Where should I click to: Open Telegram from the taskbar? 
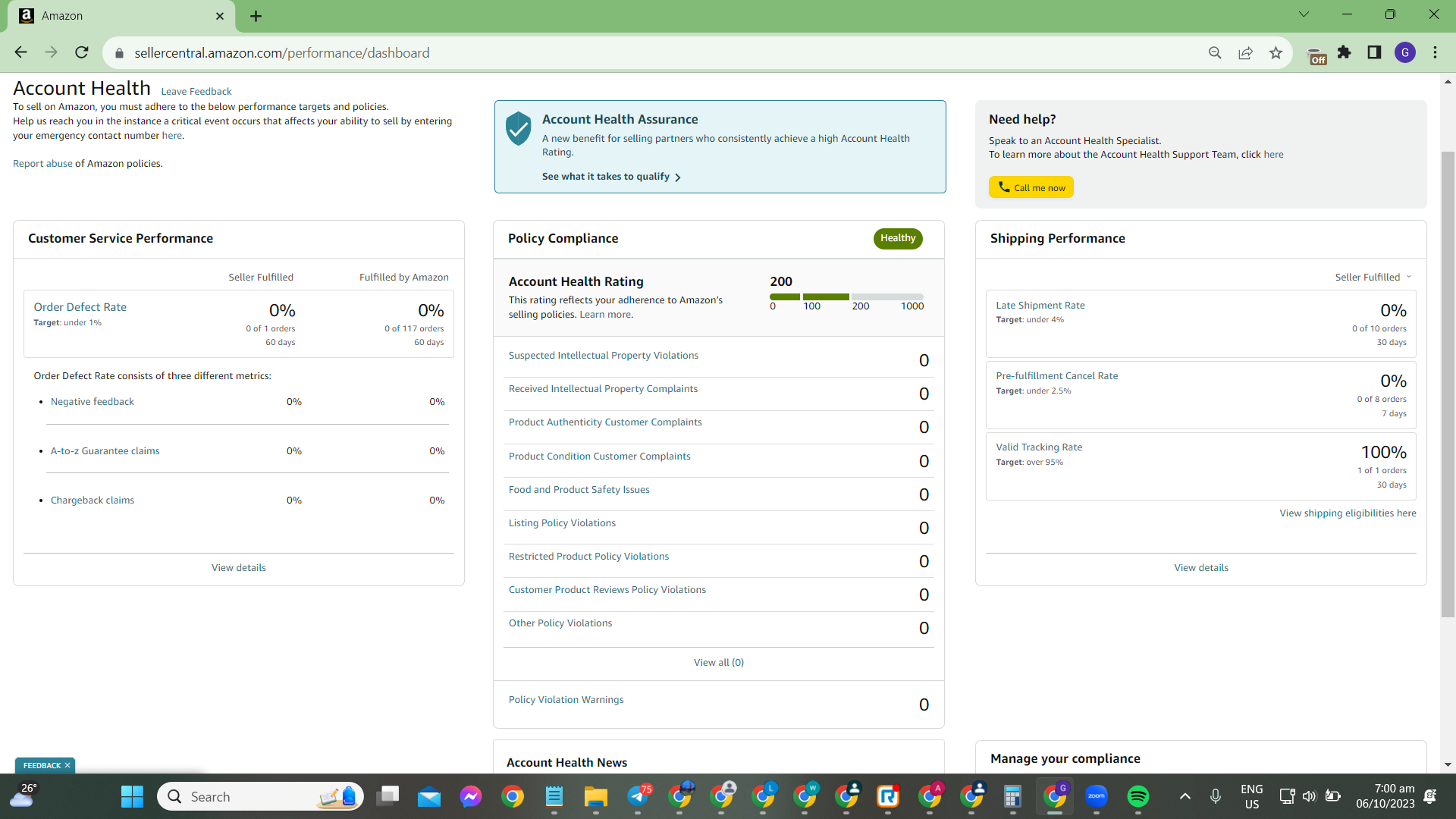pos(639,796)
